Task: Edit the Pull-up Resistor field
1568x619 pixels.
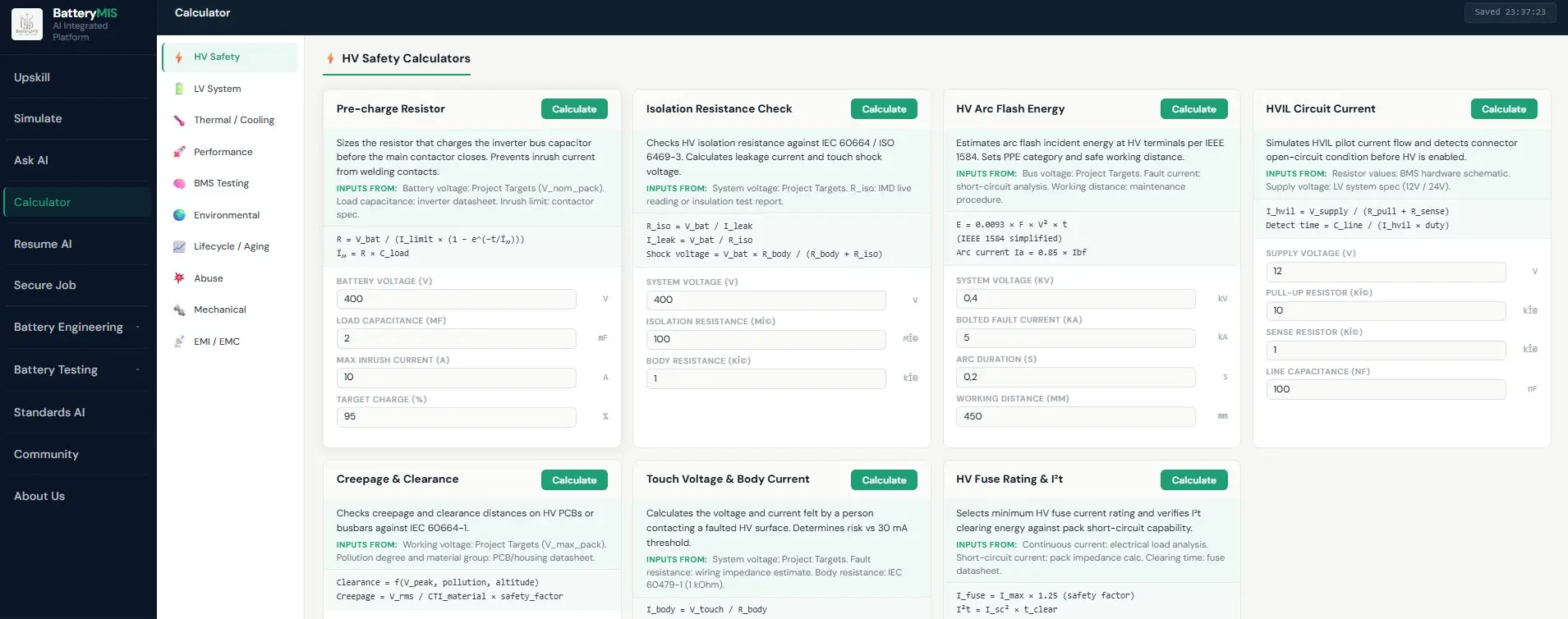Action: click(x=1386, y=310)
